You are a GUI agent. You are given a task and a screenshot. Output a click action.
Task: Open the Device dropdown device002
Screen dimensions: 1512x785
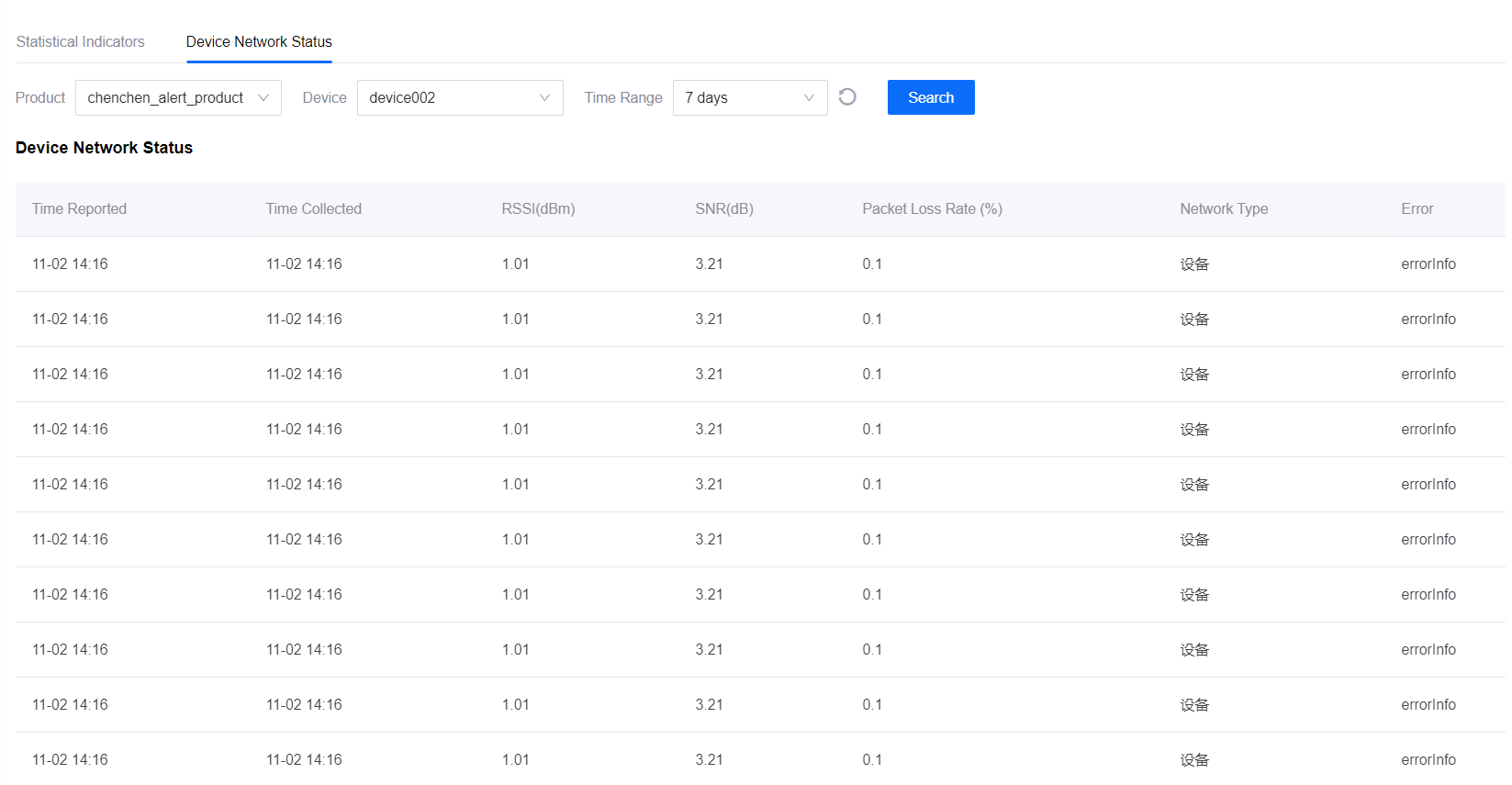point(460,97)
